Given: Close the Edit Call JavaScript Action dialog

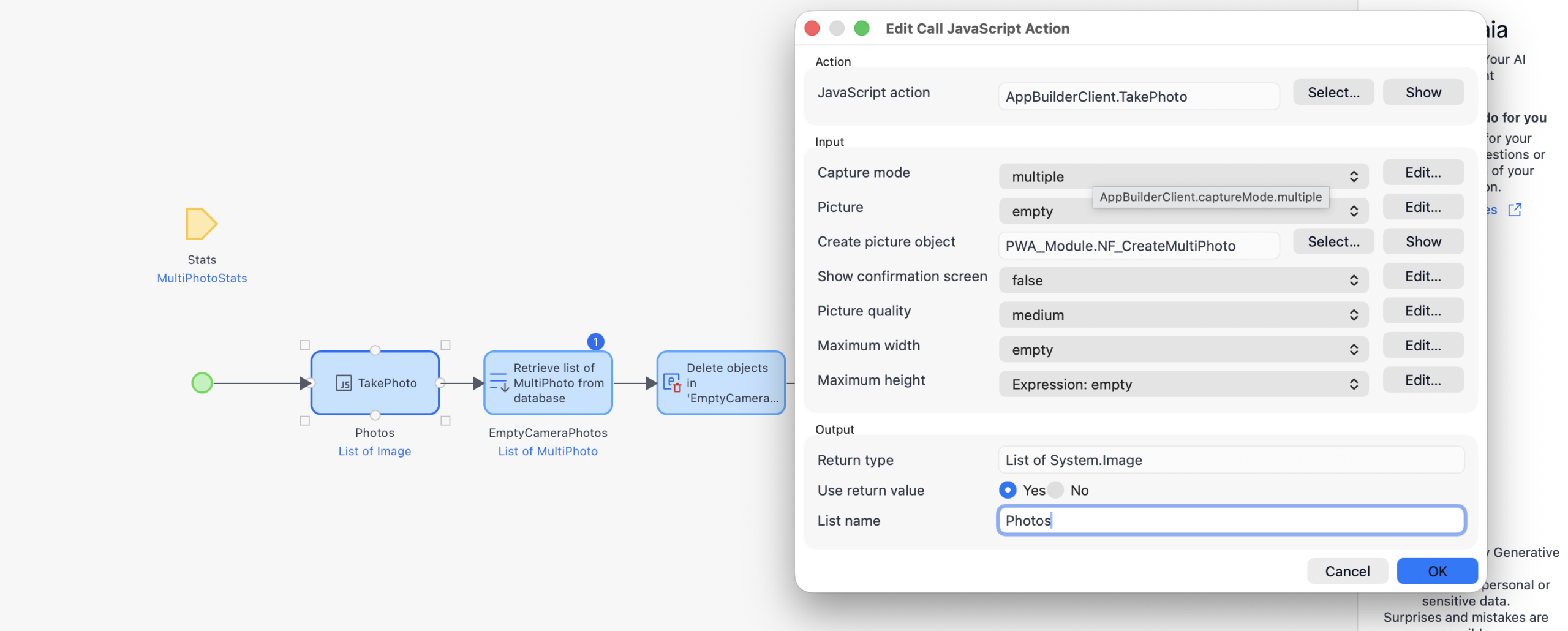Looking at the screenshot, I should [812, 28].
